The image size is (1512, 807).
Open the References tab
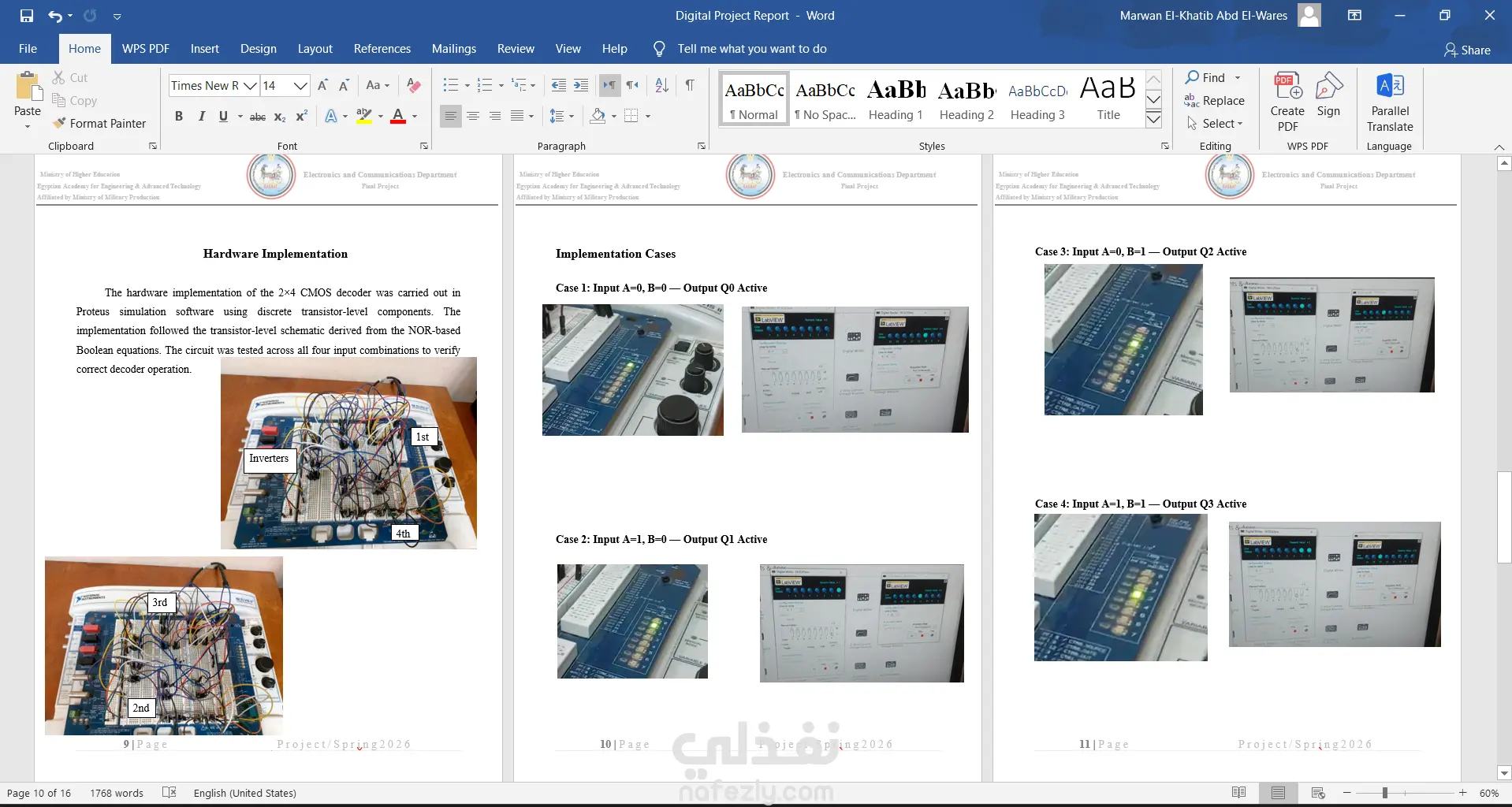point(382,49)
